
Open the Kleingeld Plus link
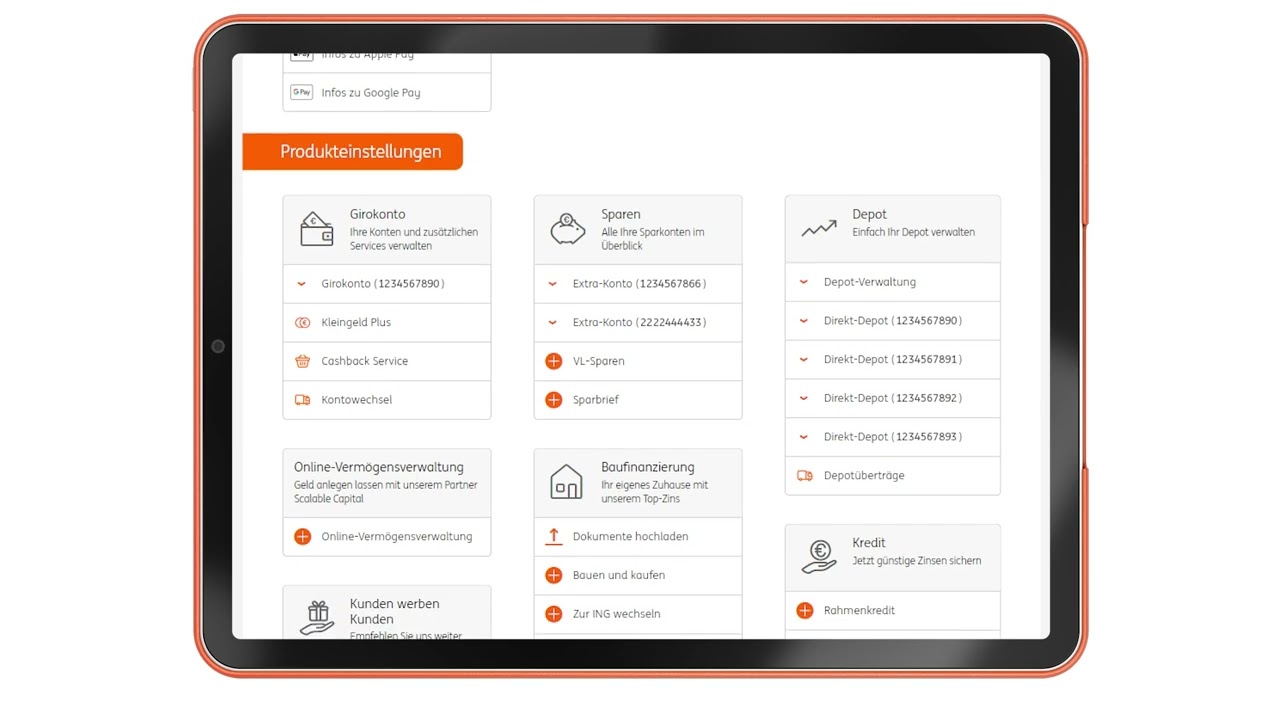[x=356, y=323]
